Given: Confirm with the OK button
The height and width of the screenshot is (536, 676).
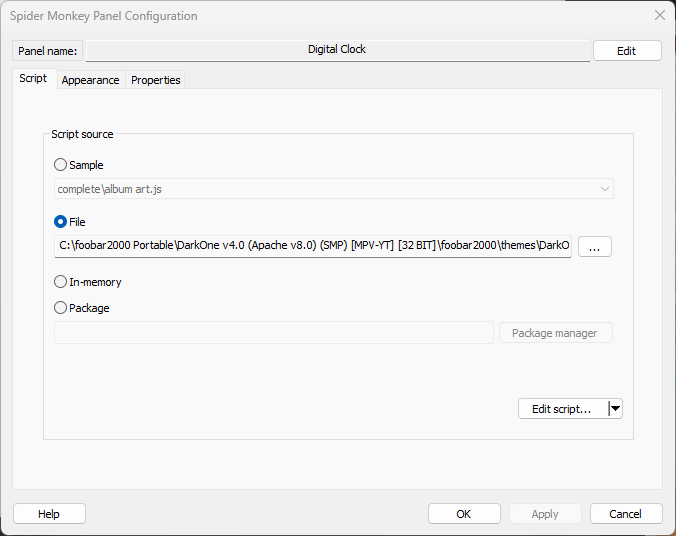Looking at the screenshot, I should tap(464, 514).
